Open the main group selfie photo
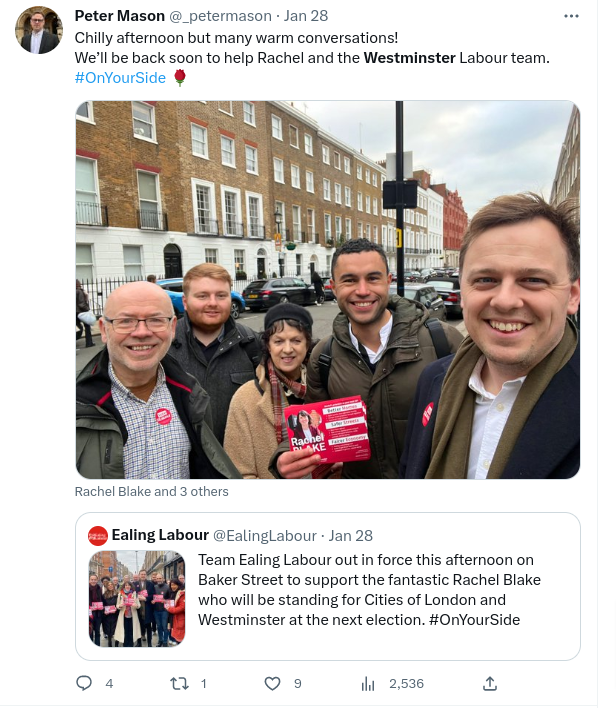The image size is (616, 708). pyautogui.click(x=328, y=289)
